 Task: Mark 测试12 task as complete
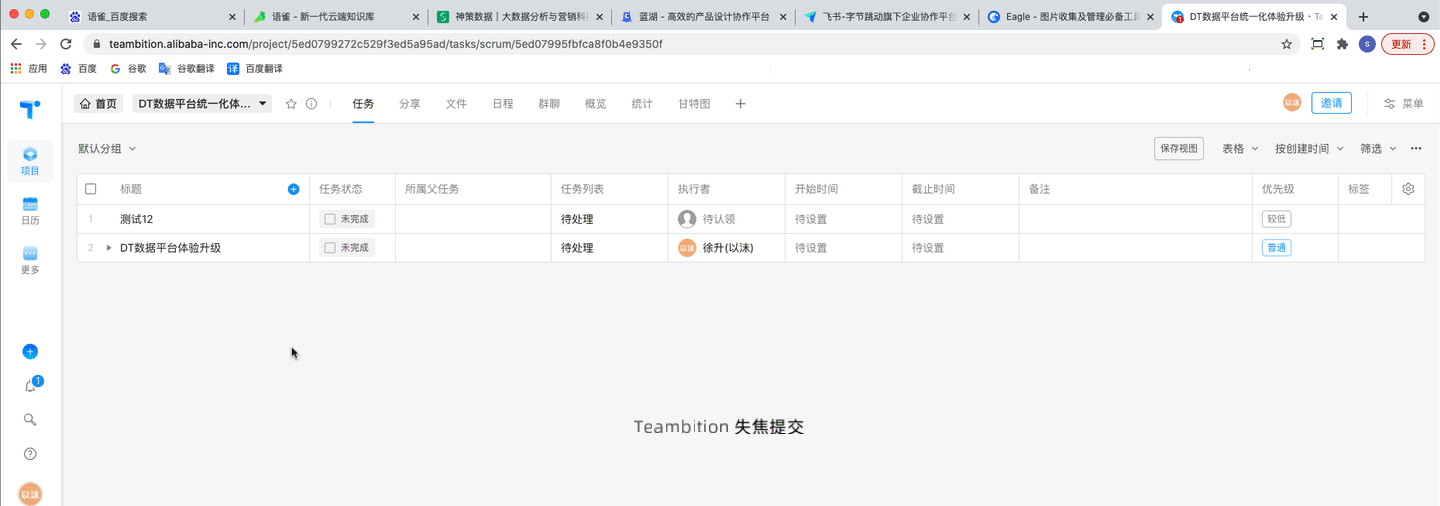(x=330, y=219)
